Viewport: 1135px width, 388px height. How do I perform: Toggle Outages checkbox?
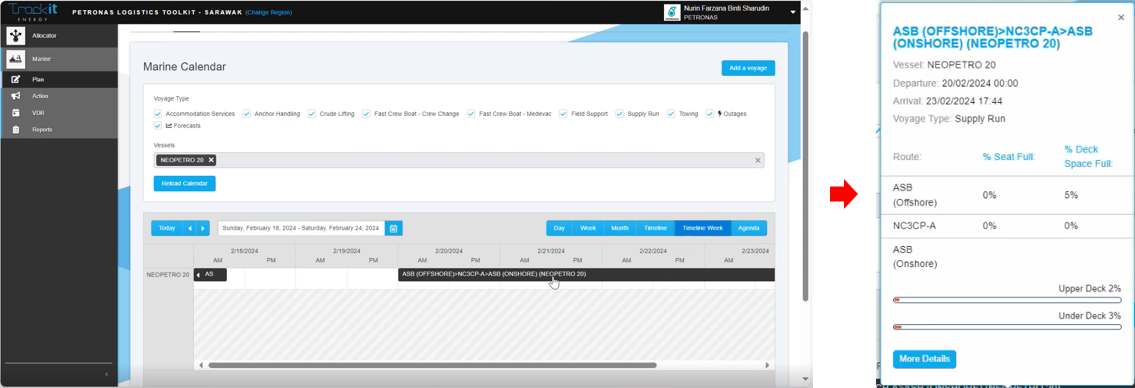point(710,114)
